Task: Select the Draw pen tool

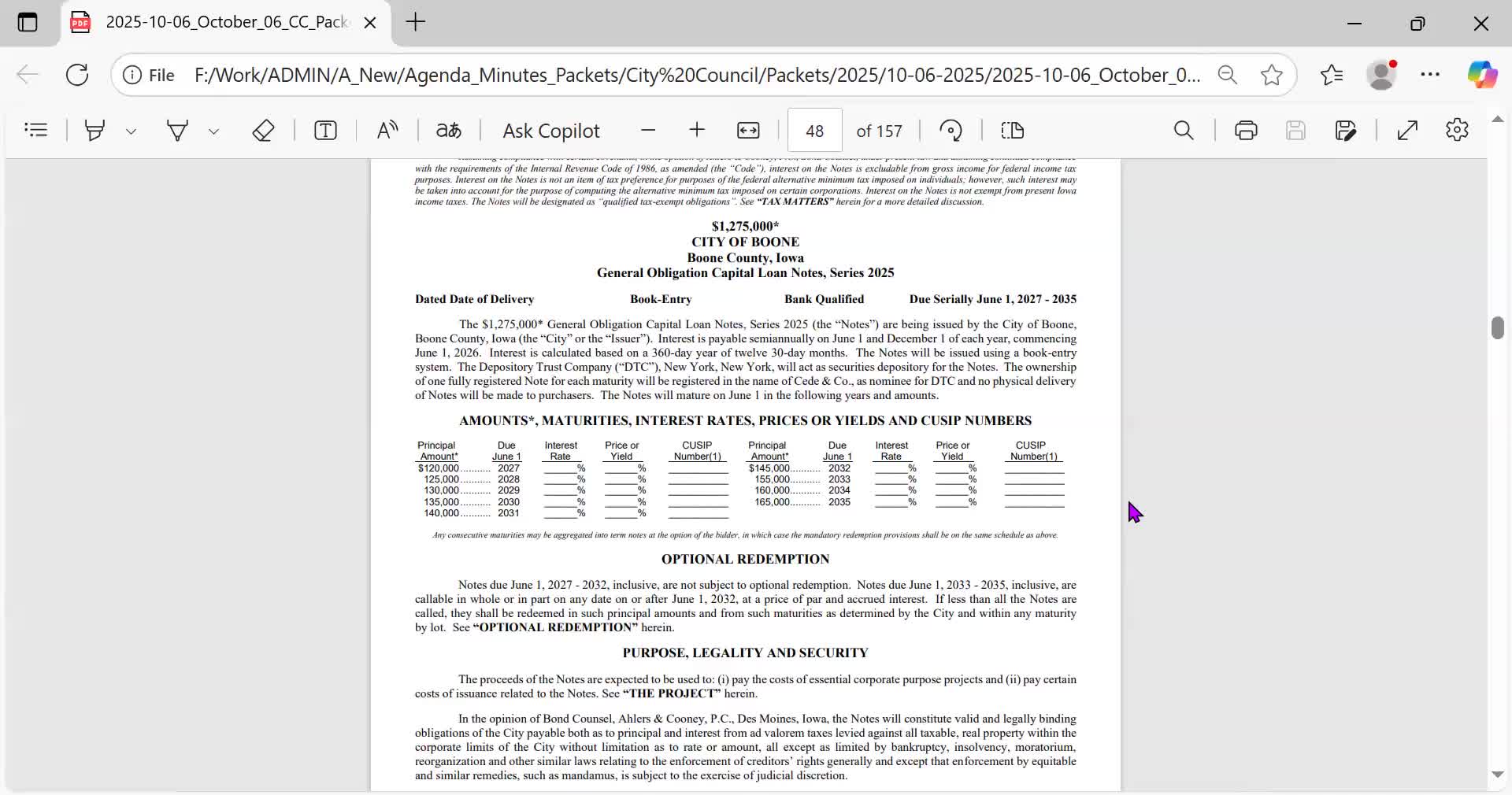Action: pyautogui.click(x=178, y=130)
